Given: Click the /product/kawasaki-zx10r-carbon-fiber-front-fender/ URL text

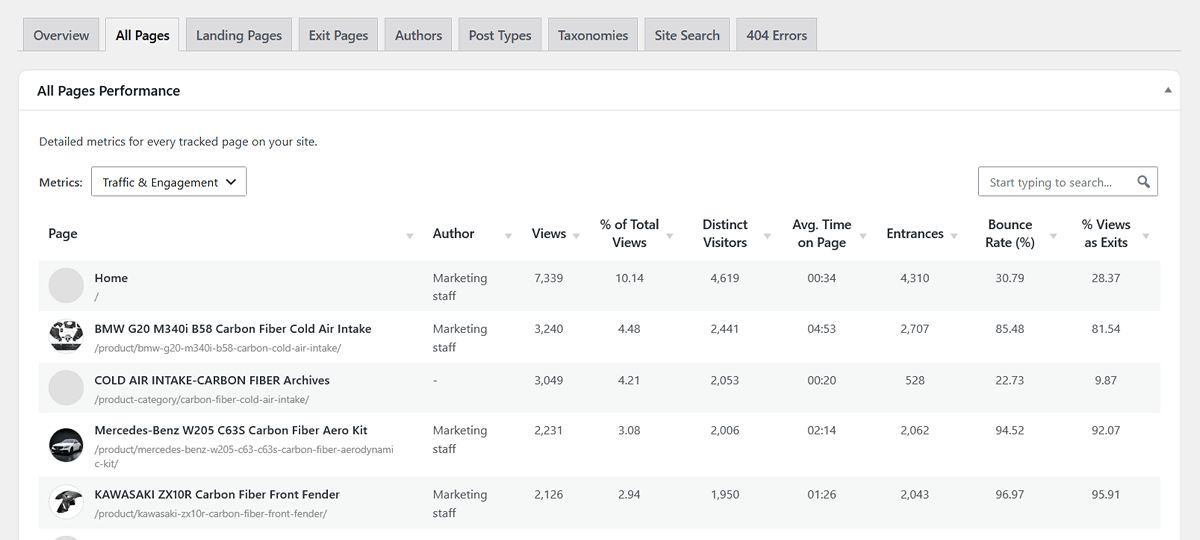Looking at the screenshot, I should pyautogui.click(x=211, y=513).
